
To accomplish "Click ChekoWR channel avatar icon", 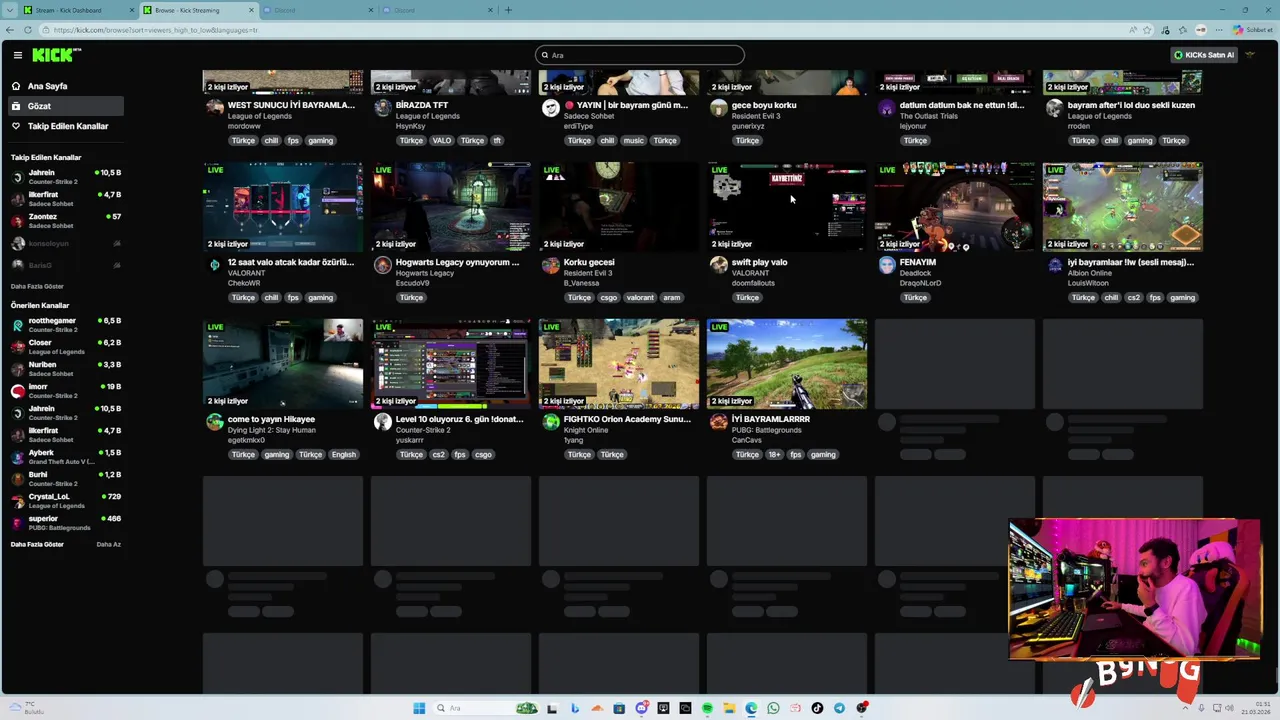I will 214,265.
